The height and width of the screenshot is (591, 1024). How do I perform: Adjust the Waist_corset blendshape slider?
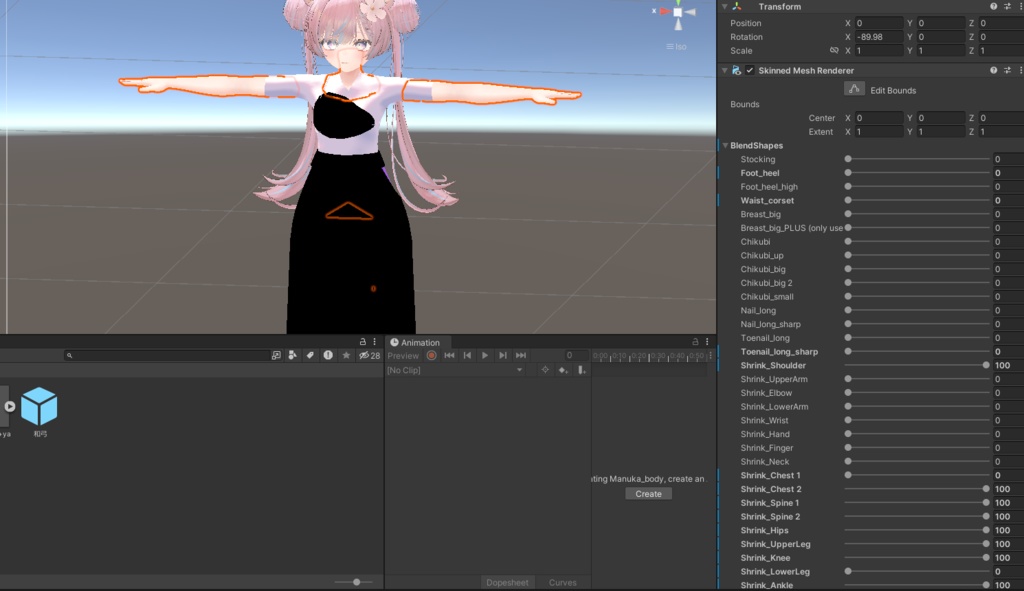pos(917,200)
